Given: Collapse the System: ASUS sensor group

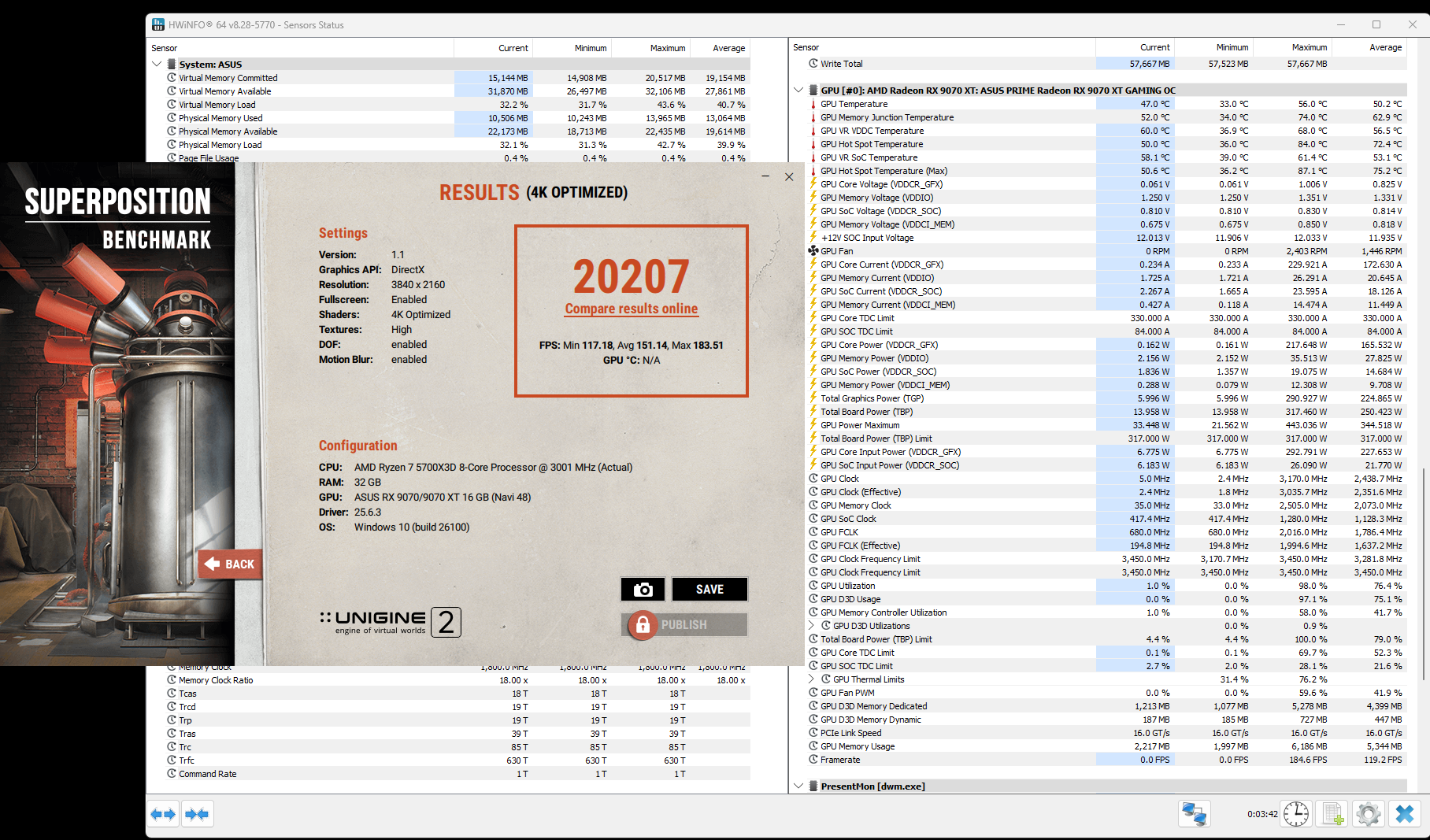Looking at the screenshot, I should (x=157, y=65).
